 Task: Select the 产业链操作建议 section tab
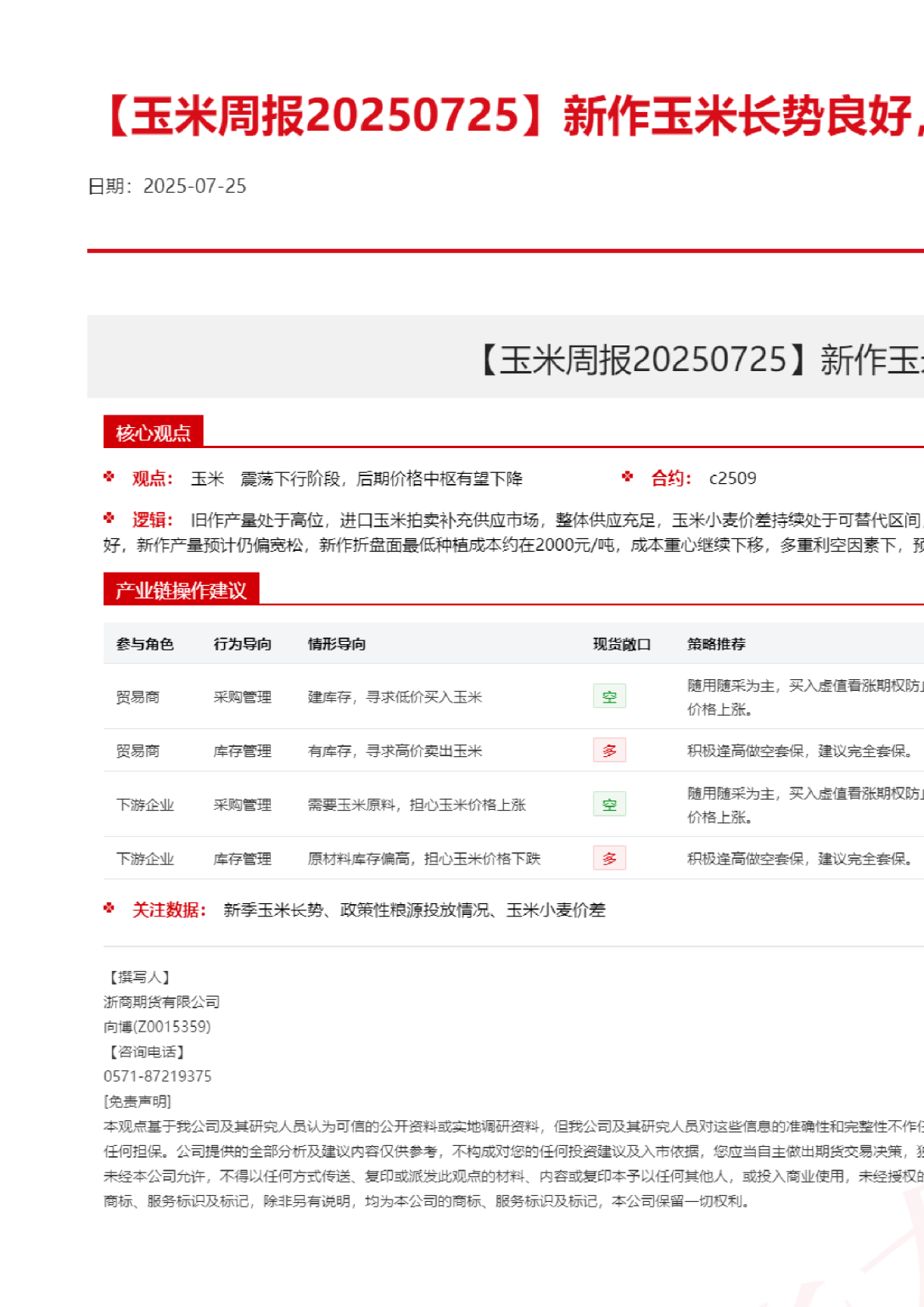(180, 590)
